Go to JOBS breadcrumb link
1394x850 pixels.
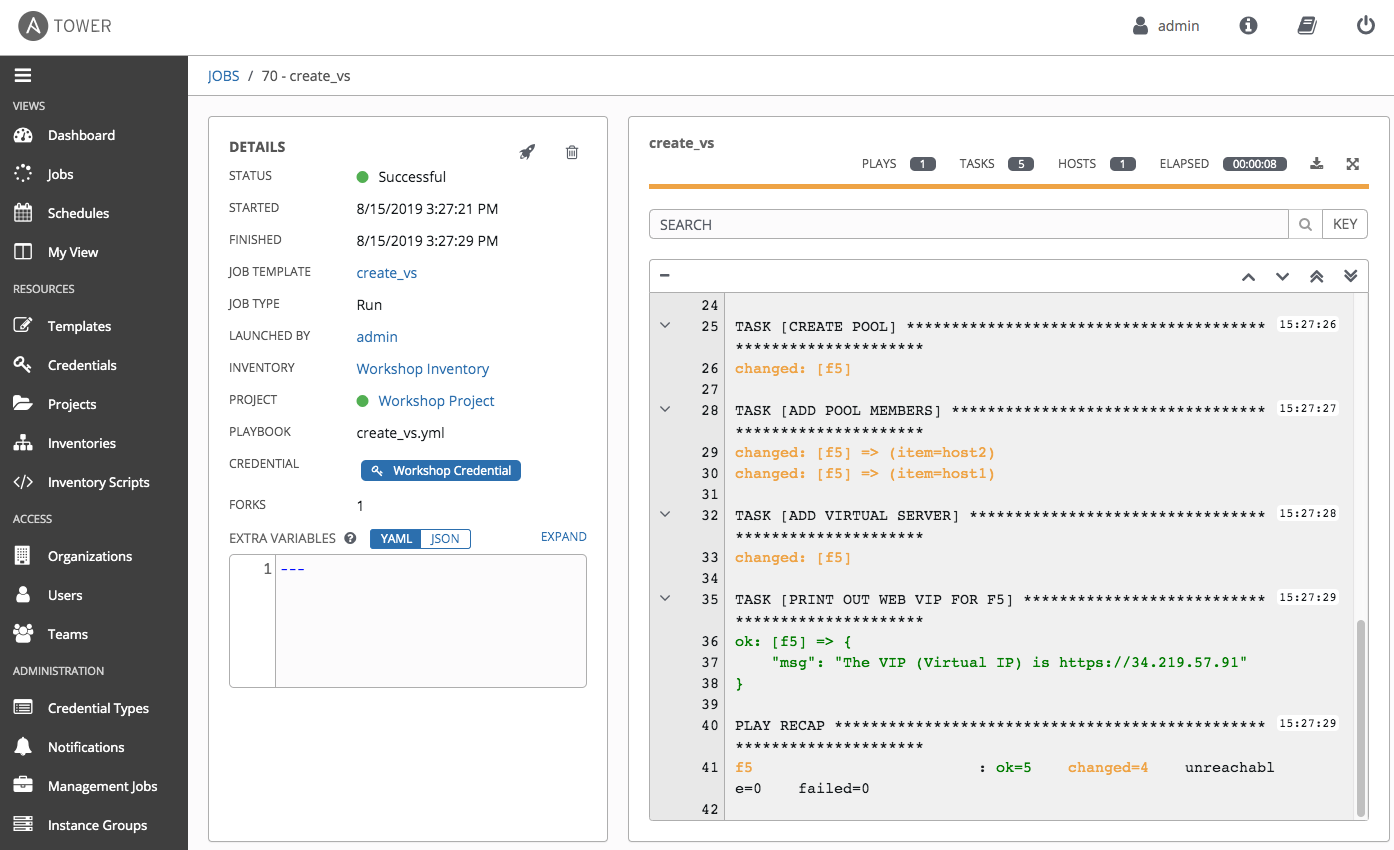coord(224,76)
